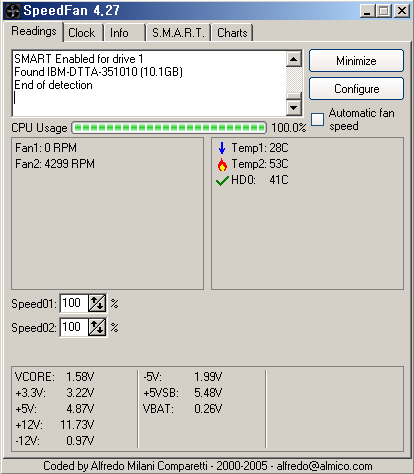Click the VBAT 0.26V reading
The width and height of the screenshot is (414, 474).
pos(183,409)
